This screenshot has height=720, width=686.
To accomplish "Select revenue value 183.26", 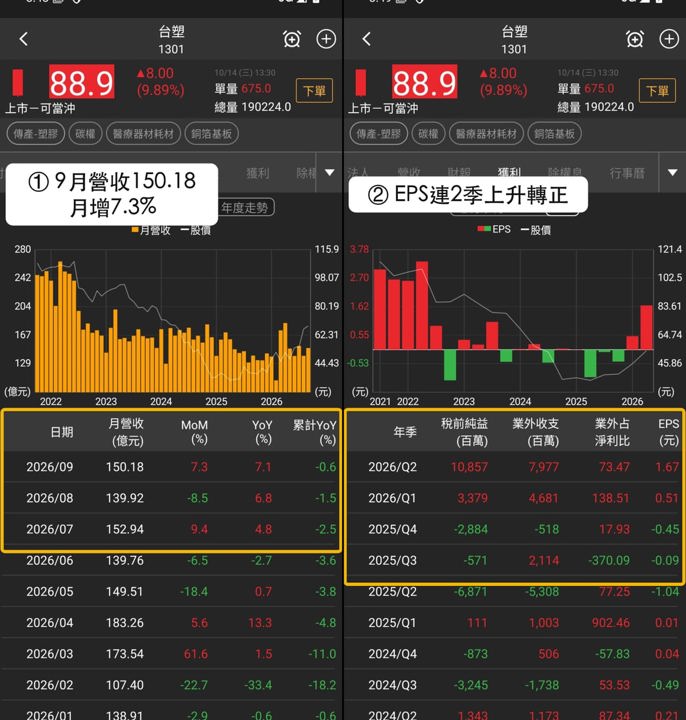I will point(125,623).
